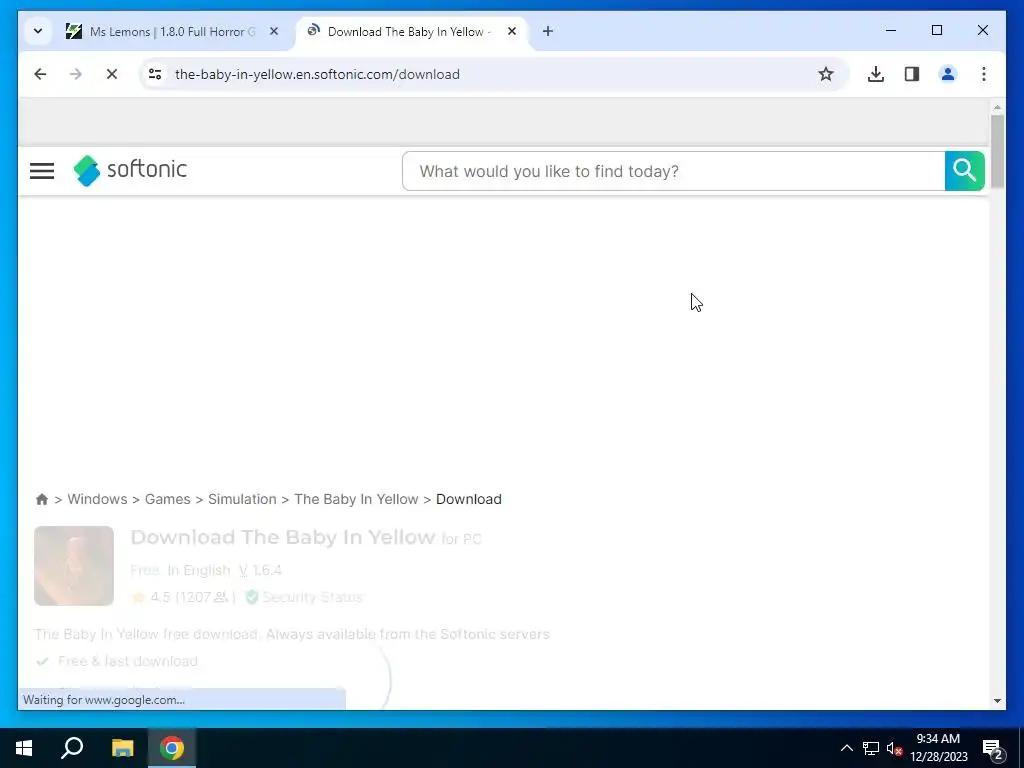Open the notification center icon
The height and width of the screenshot is (768, 1024).
tap(993, 750)
